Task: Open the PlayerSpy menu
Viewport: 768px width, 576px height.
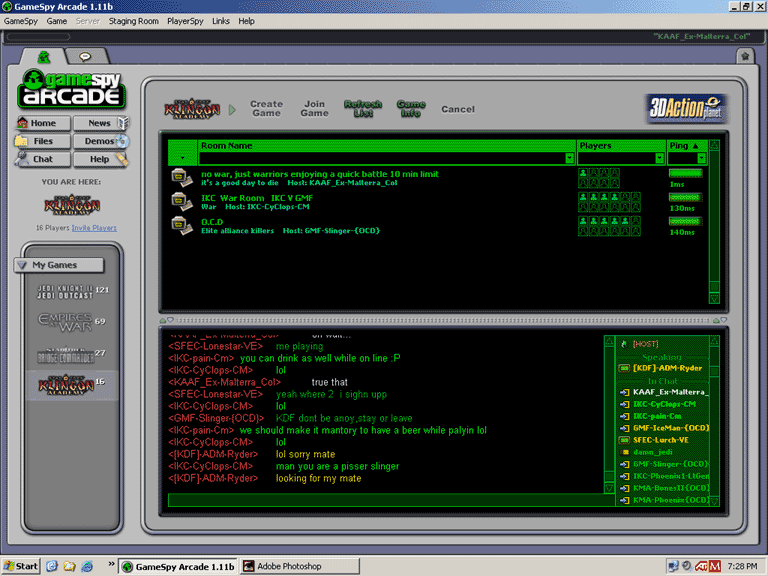Action: click(x=185, y=21)
